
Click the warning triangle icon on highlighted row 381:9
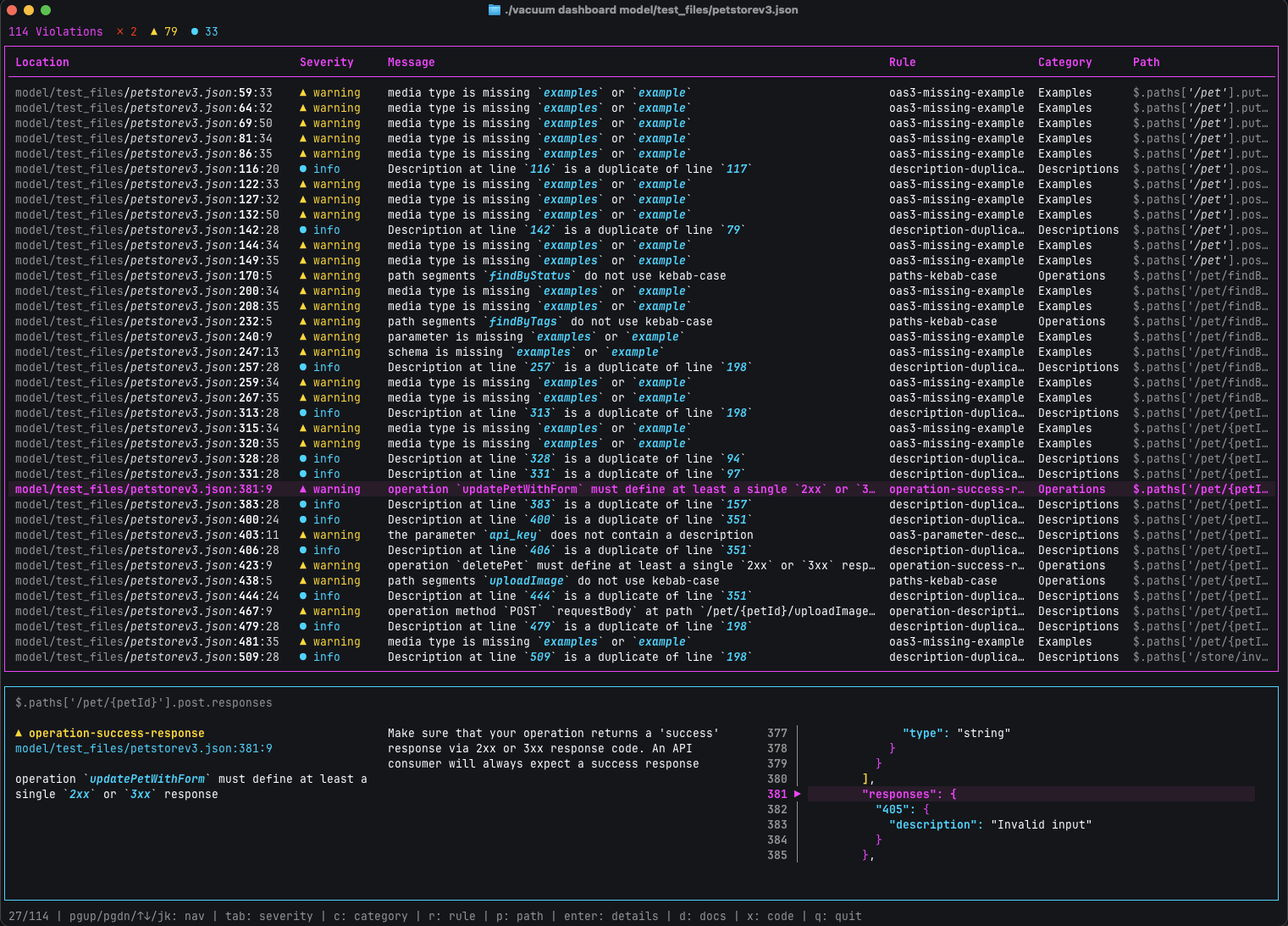click(303, 490)
